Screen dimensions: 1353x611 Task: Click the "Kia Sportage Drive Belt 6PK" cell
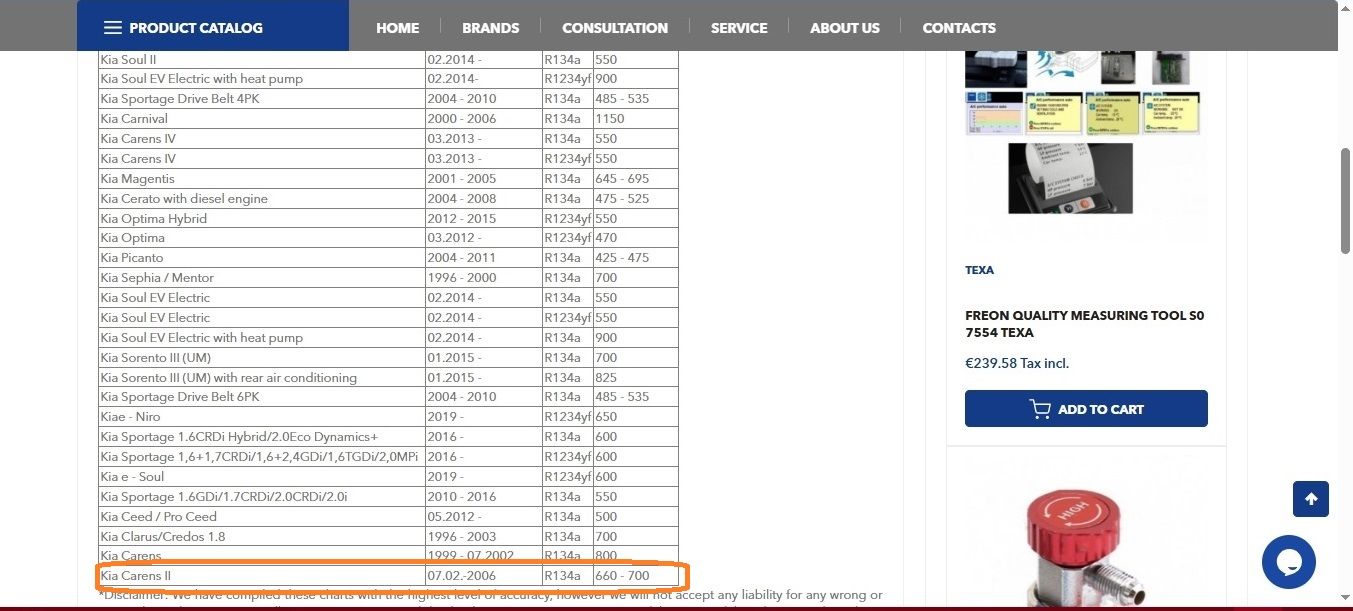tap(262, 397)
